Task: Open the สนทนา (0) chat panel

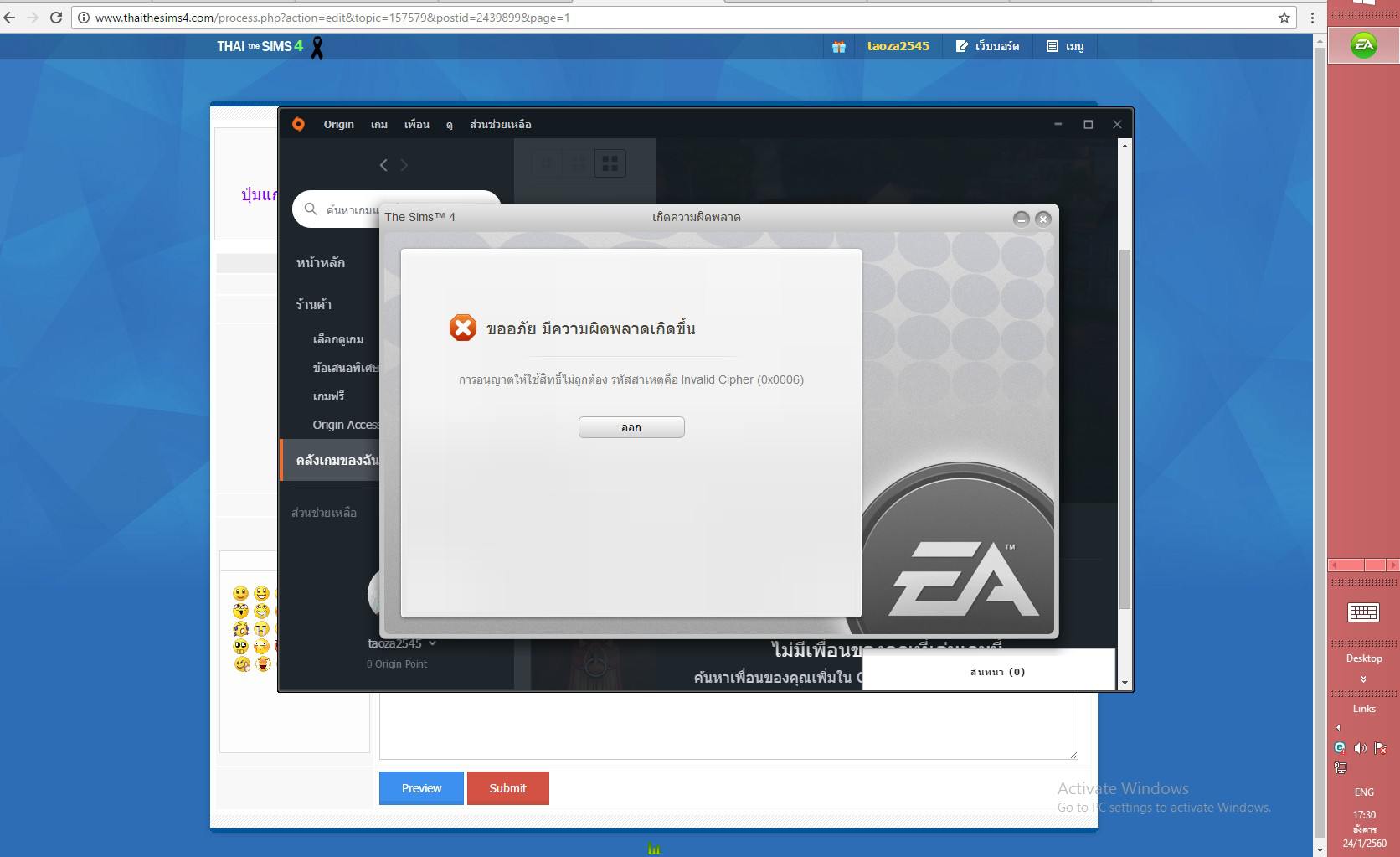Action: 989,671
